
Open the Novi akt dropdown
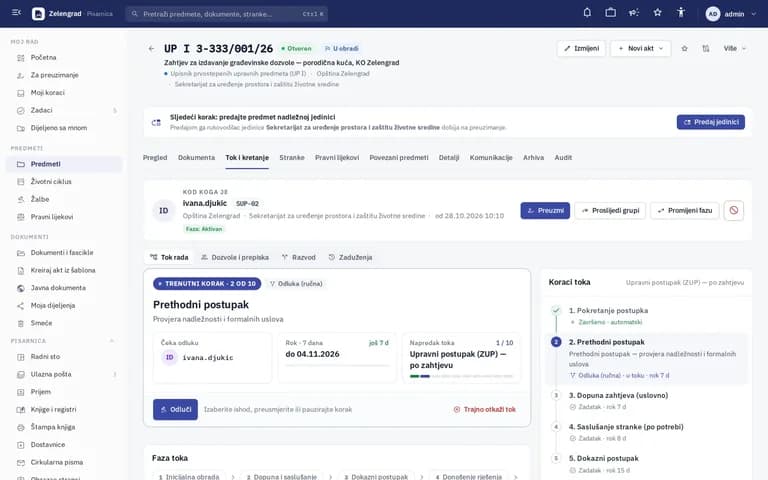(x=641, y=48)
